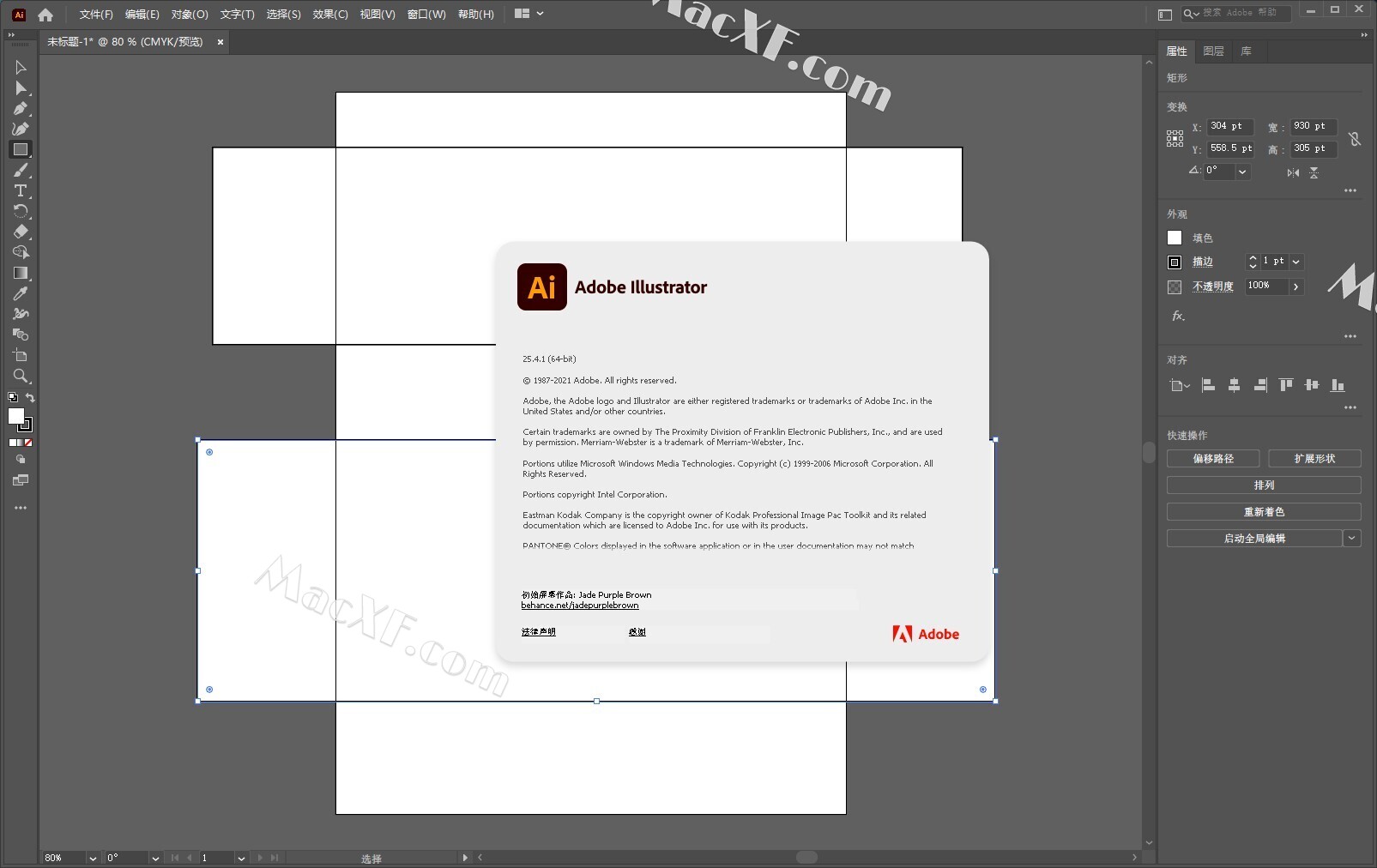Image resolution: width=1377 pixels, height=868 pixels.
Task: Set the transform reference point grid
Action: point(1175,138)
